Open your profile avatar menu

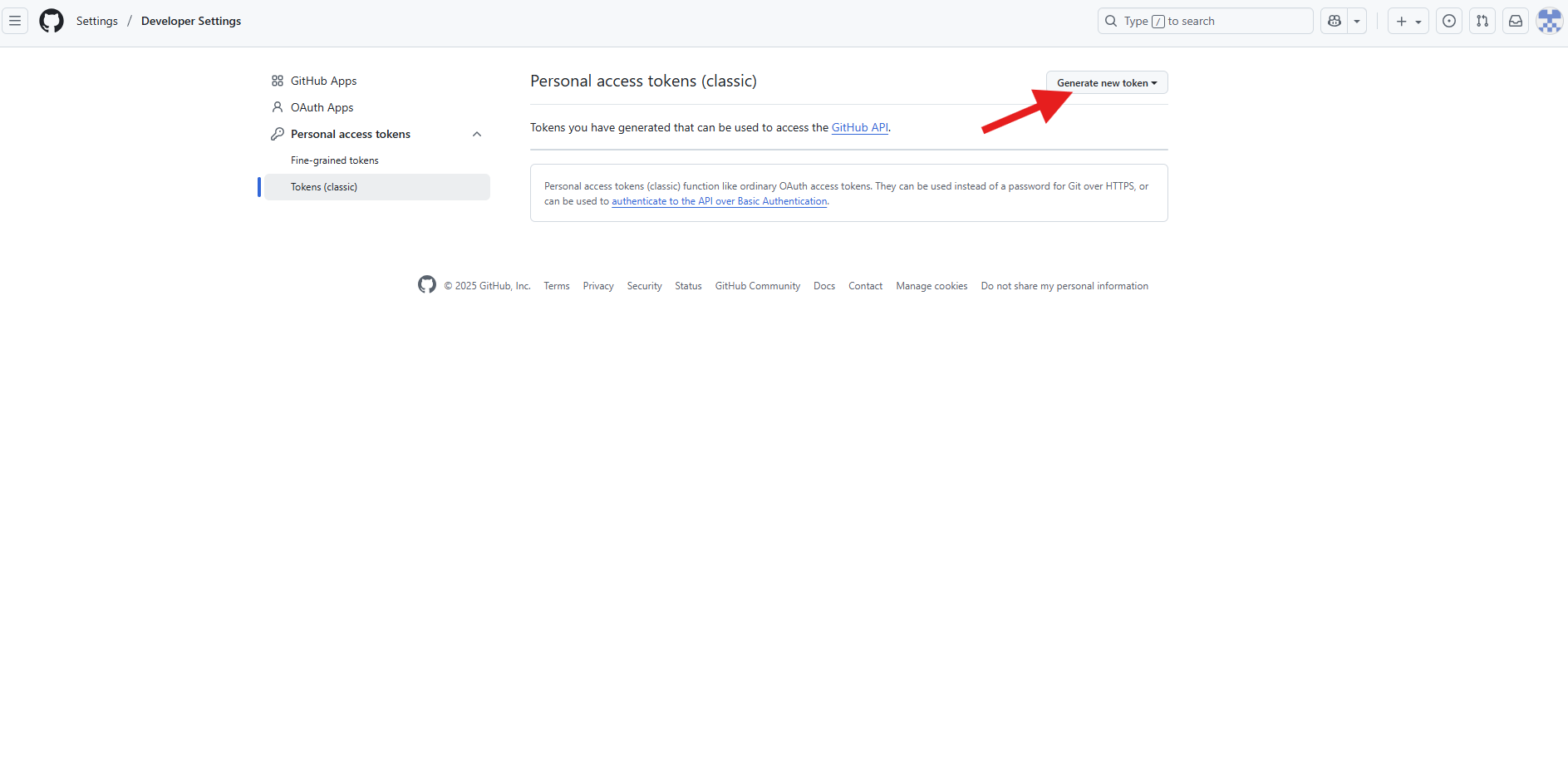(x=1549, y=21)
